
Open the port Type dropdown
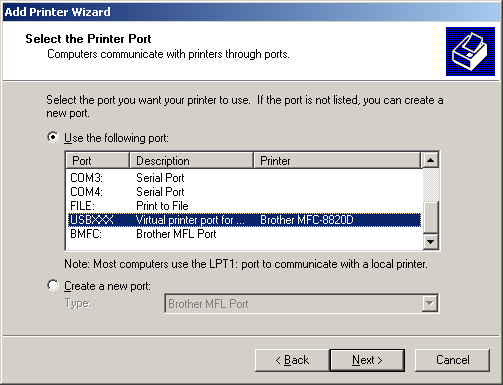tap(430, 303)
